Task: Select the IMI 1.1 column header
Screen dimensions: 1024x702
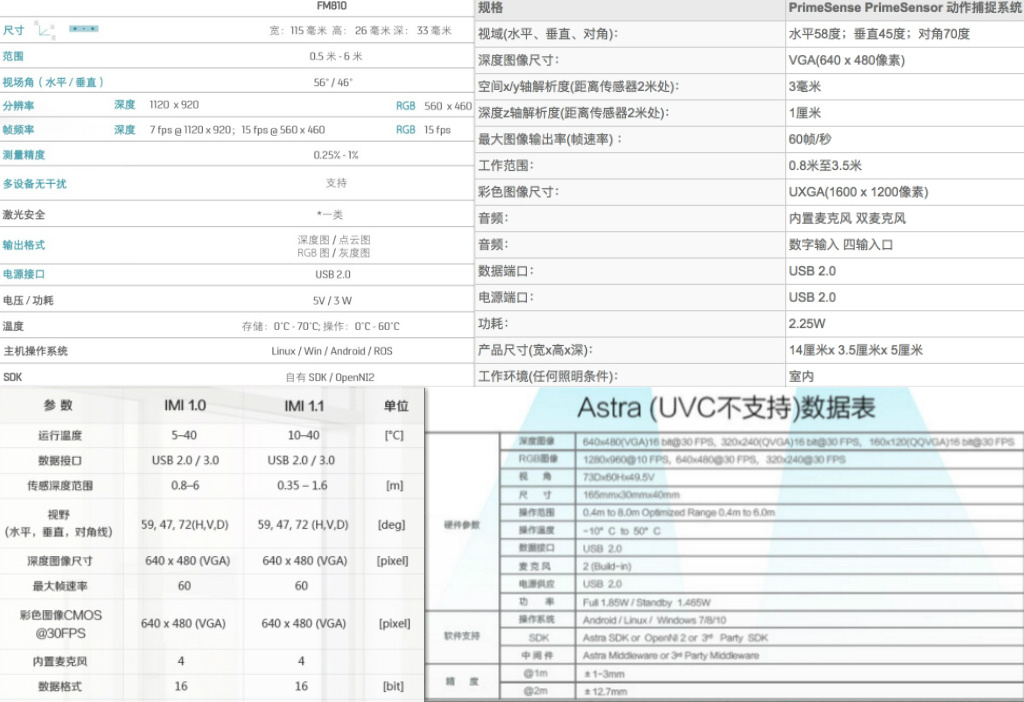Action: 304,406
